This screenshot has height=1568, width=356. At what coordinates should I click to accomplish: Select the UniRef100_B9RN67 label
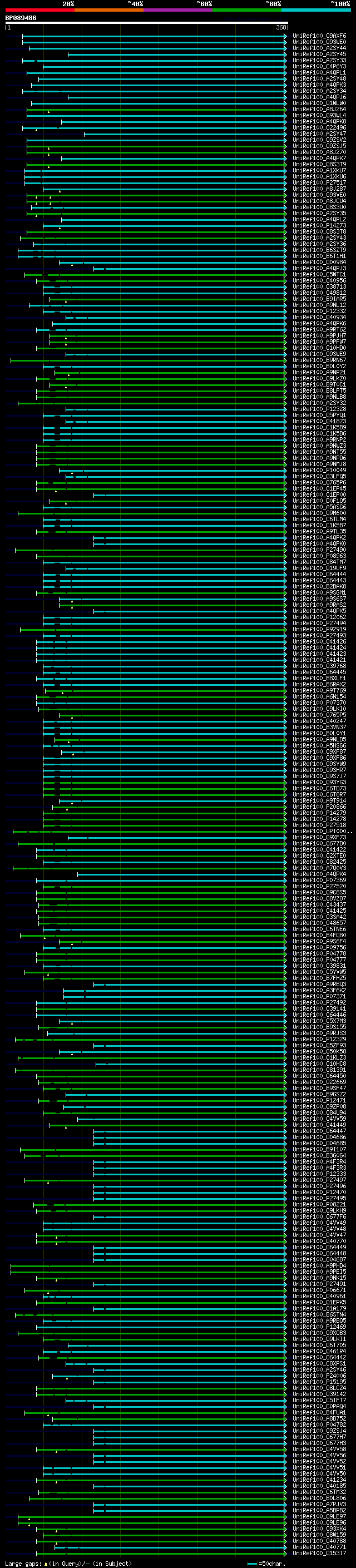coord(319,360)
